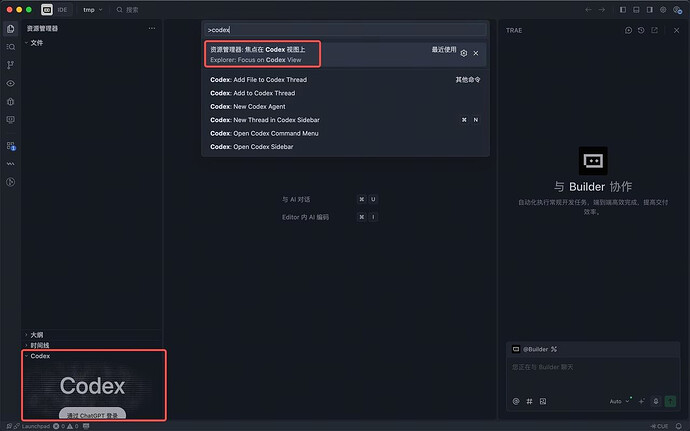Click the Builder chat input field
Viewport: 690px width, 431px height.
[592, 374]
